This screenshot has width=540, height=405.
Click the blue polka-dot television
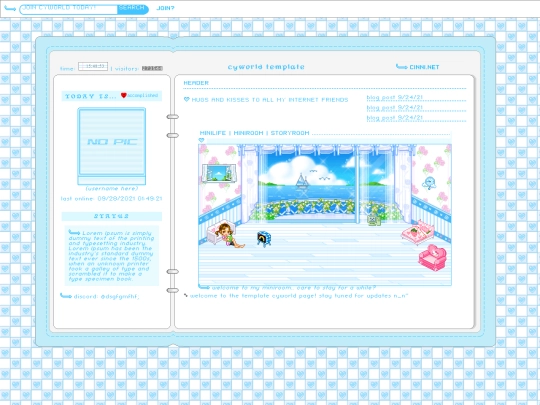264,239
